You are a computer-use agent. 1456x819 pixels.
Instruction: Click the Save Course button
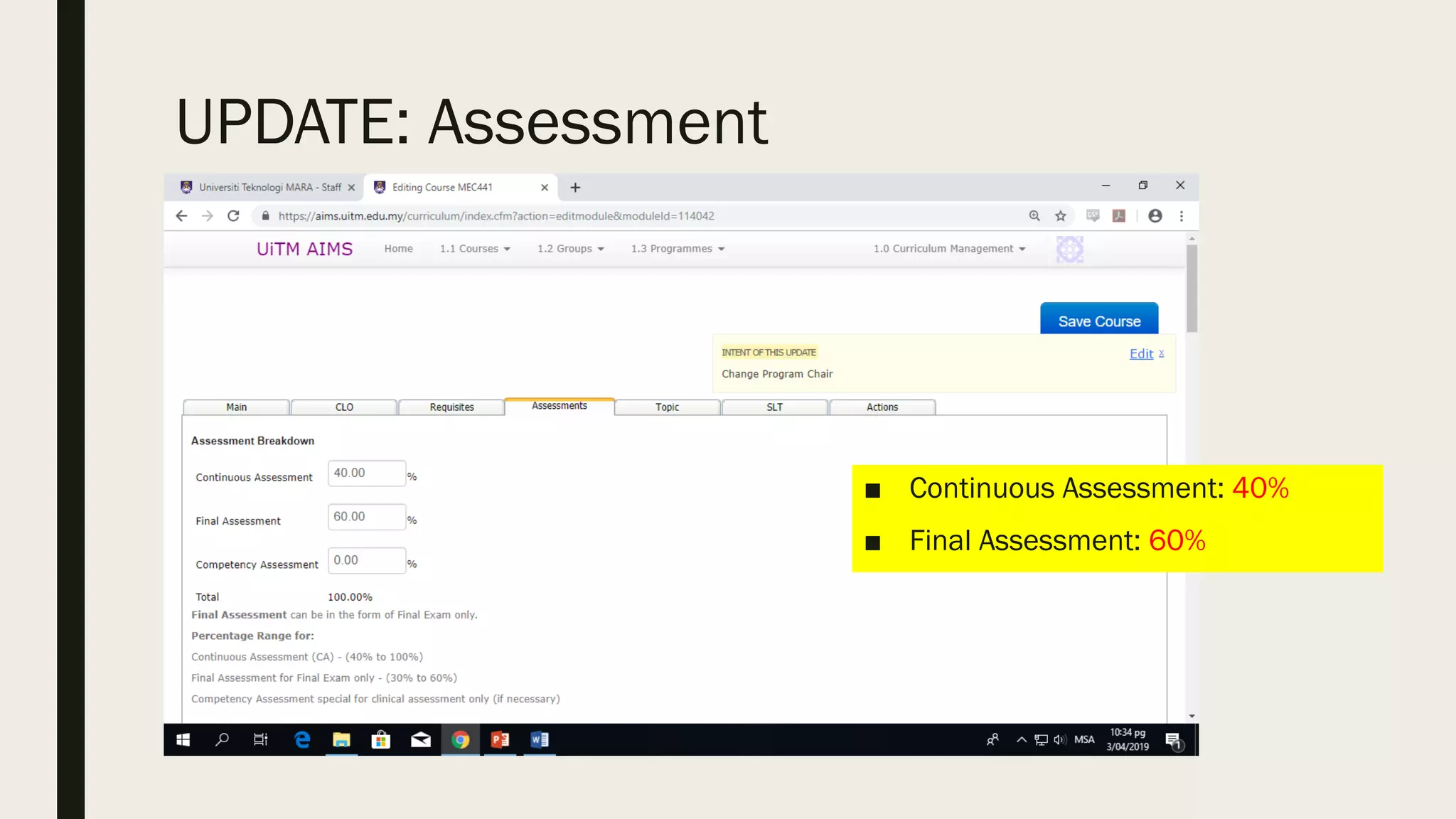[x=1098, y=321]
